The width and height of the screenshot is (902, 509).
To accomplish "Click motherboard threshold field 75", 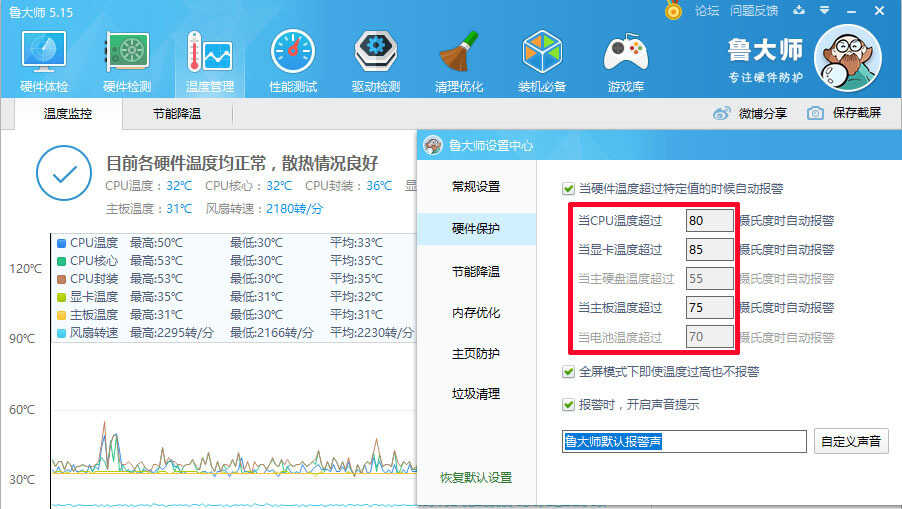I will click(709, 308).
